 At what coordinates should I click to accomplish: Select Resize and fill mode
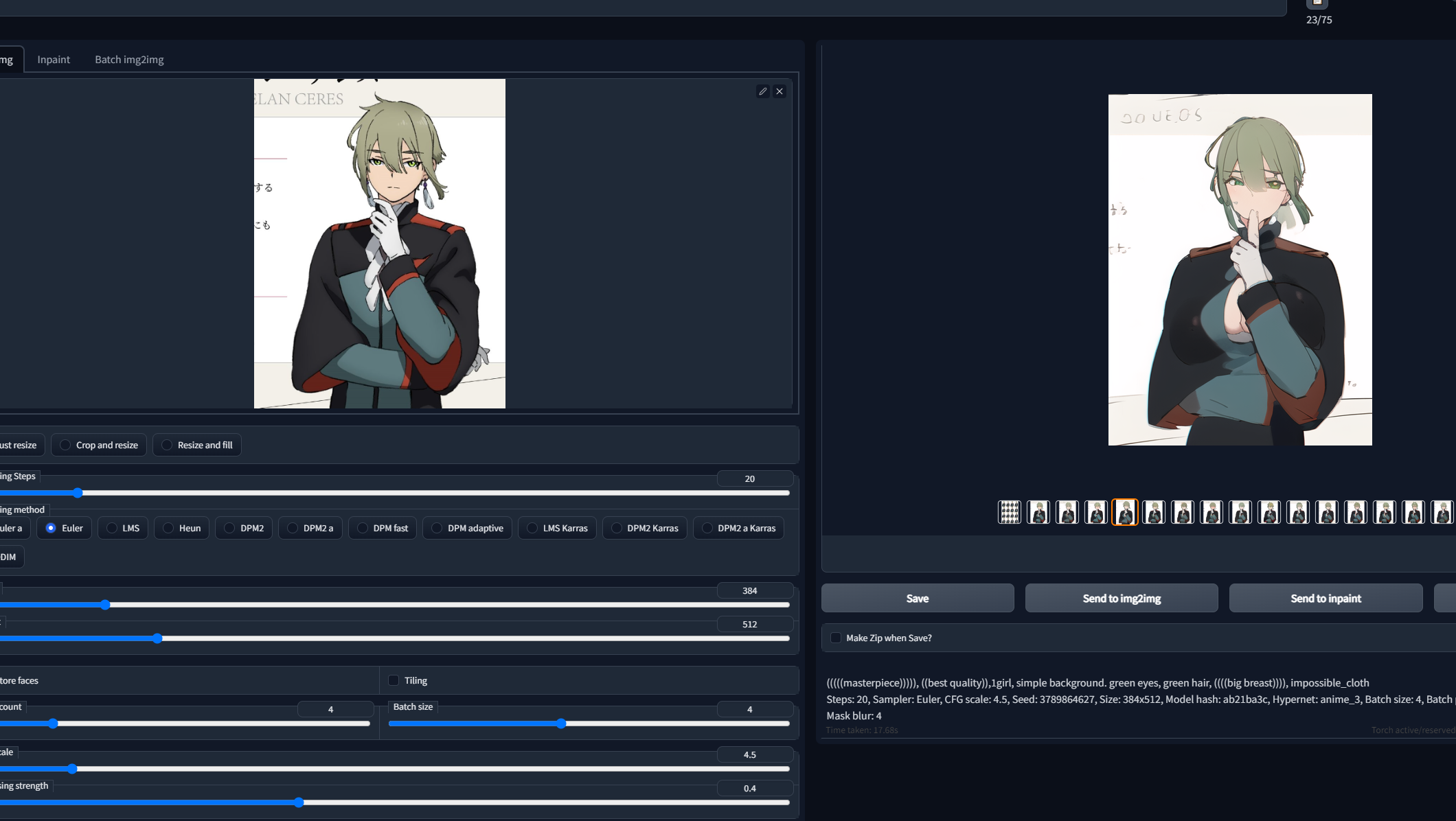tap(167, 445)
